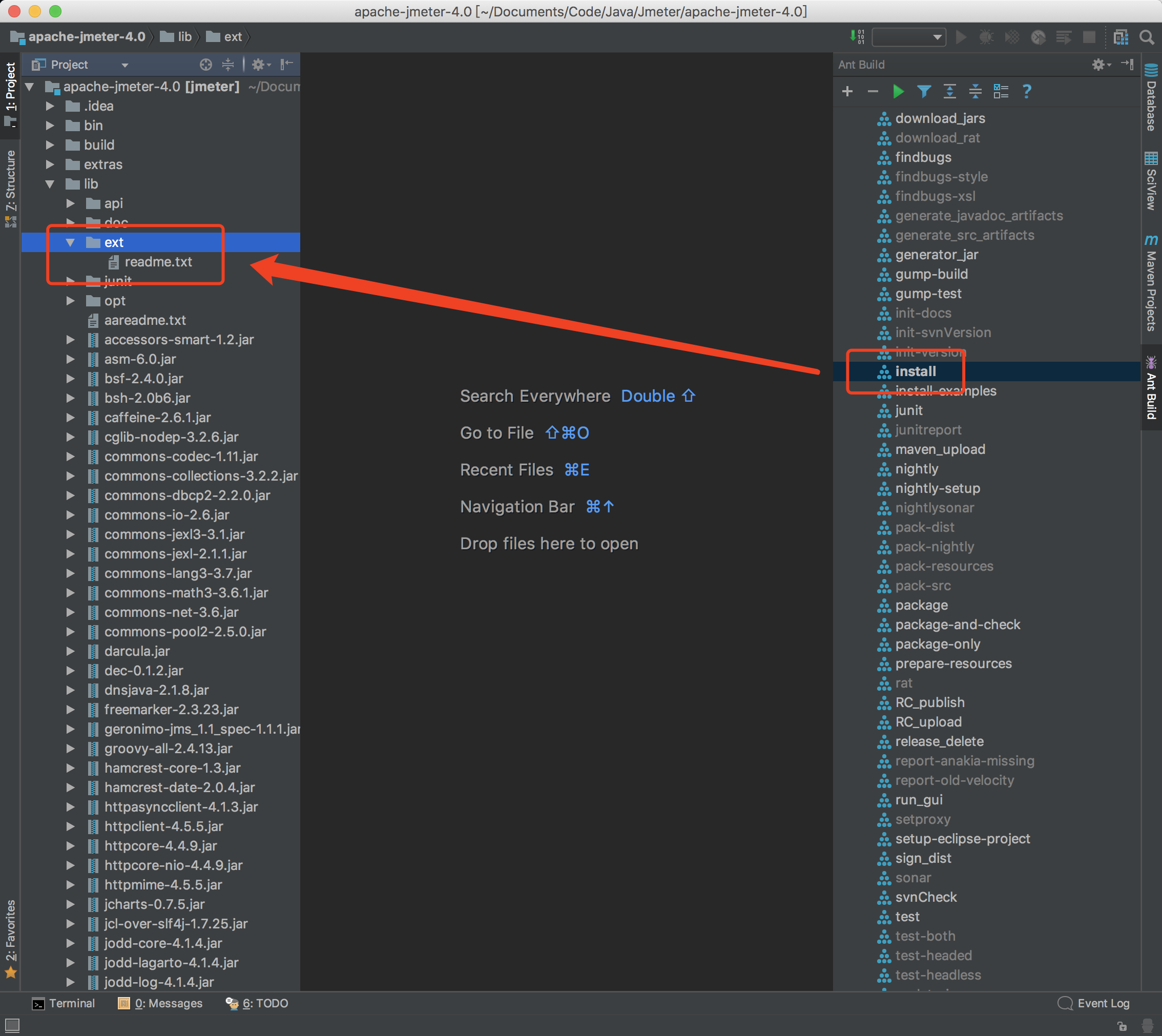
Task: Open the Database side tab
Action: pyautogui.click(x=1151, y=97)
